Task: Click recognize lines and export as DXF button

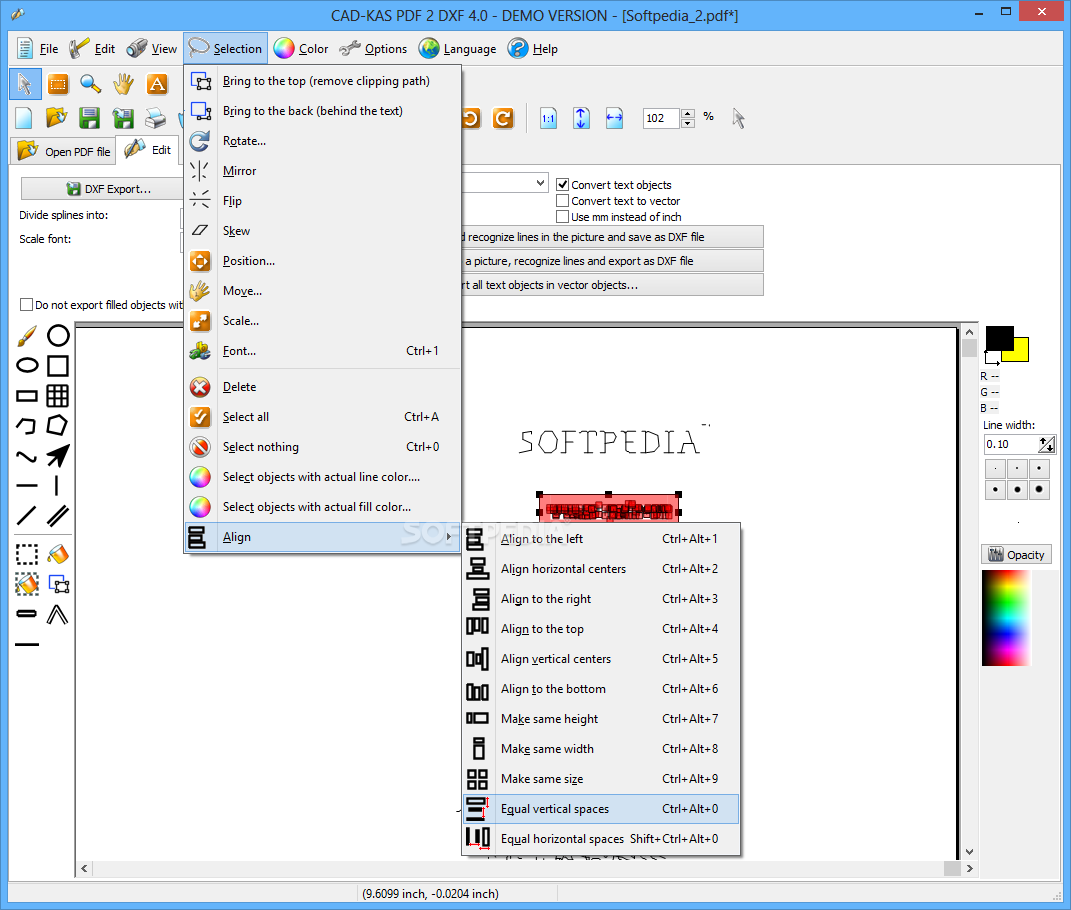Action: click(x=613, y=261)
